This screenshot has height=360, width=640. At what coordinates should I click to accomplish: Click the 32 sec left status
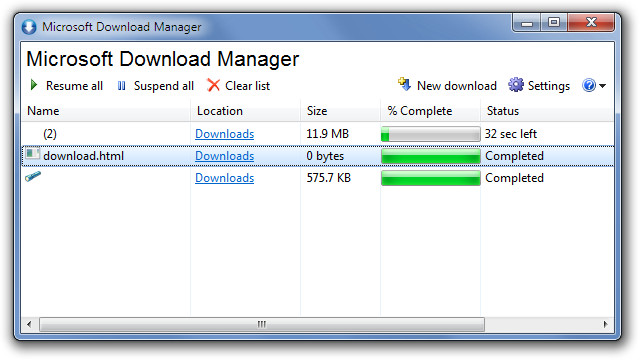[511, 134]
